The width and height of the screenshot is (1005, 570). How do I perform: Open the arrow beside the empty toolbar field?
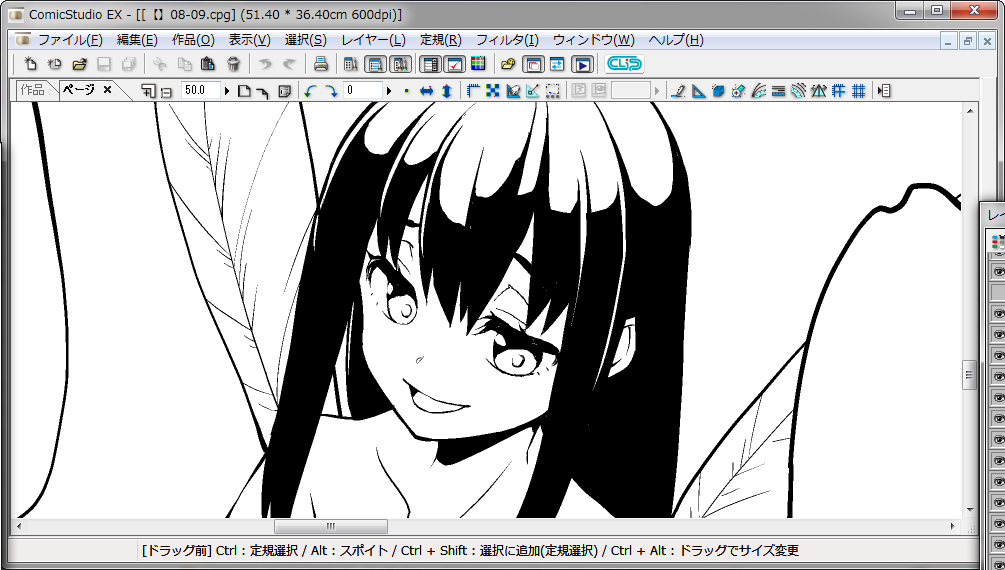click(657, 91)
